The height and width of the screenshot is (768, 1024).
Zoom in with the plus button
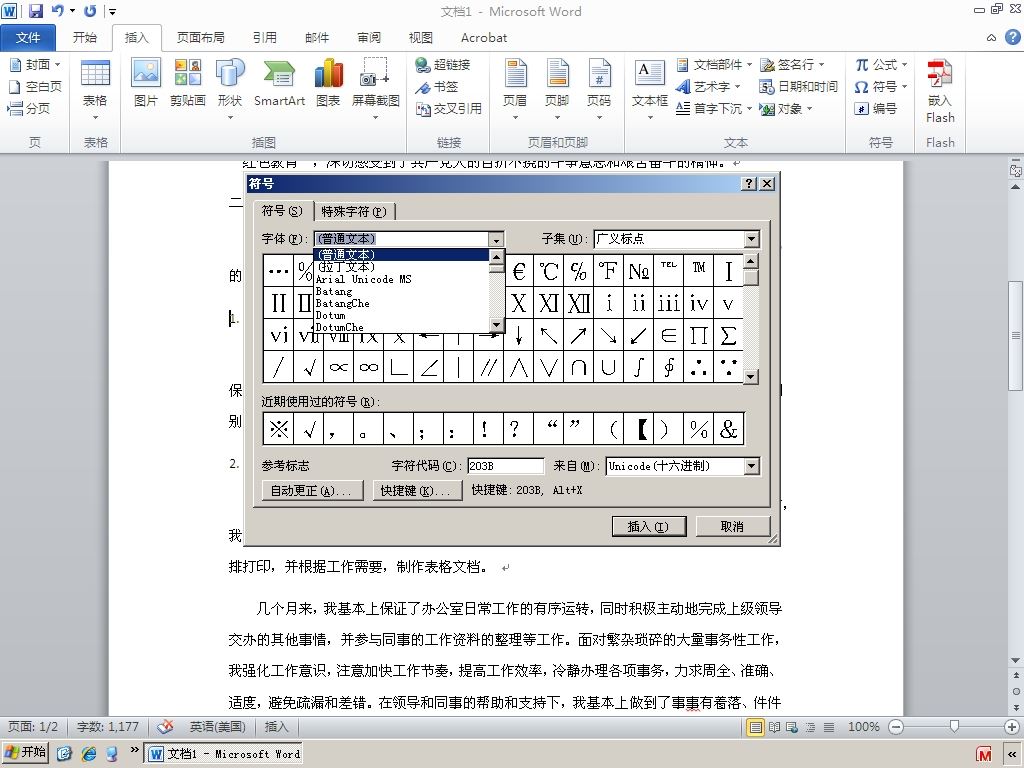click(x=1012, y=727)
